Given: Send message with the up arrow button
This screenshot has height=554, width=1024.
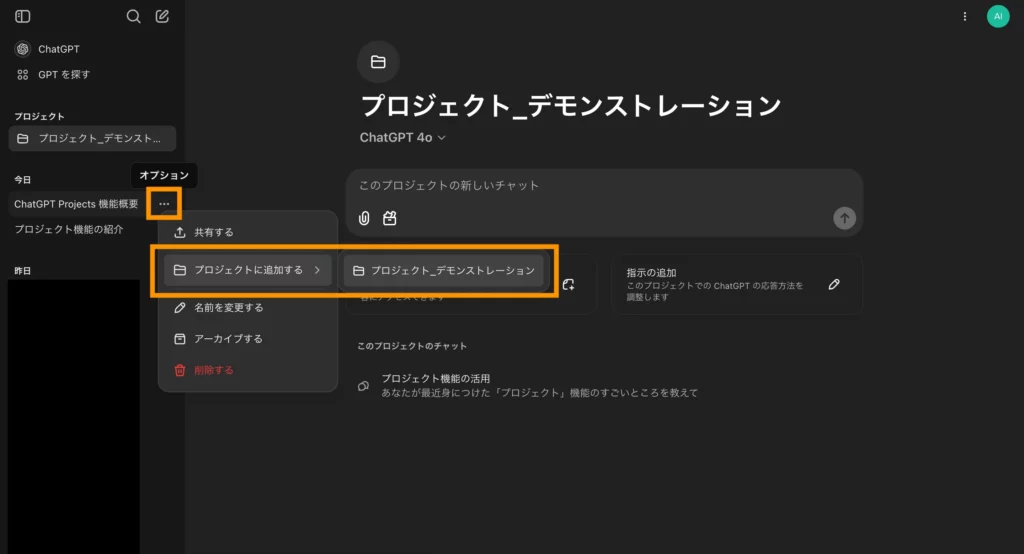Looking at the screenshot, I should click(x=844, y=218).
